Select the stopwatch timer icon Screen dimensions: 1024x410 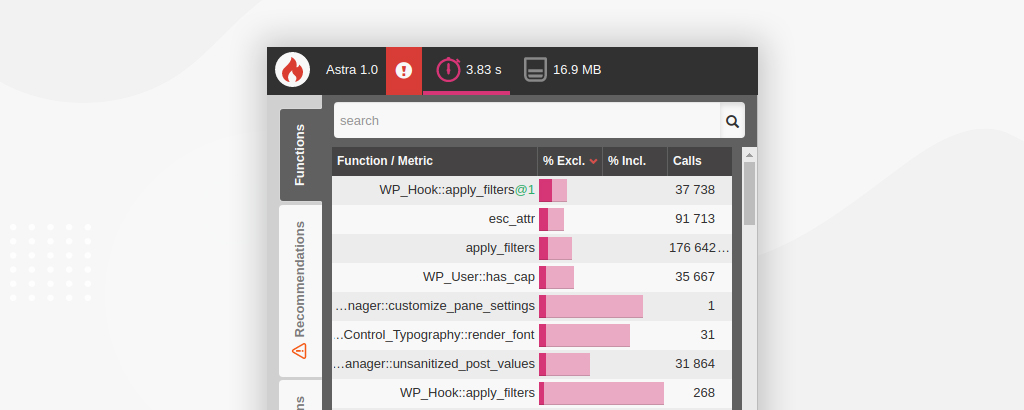click(x=449, y=69)
